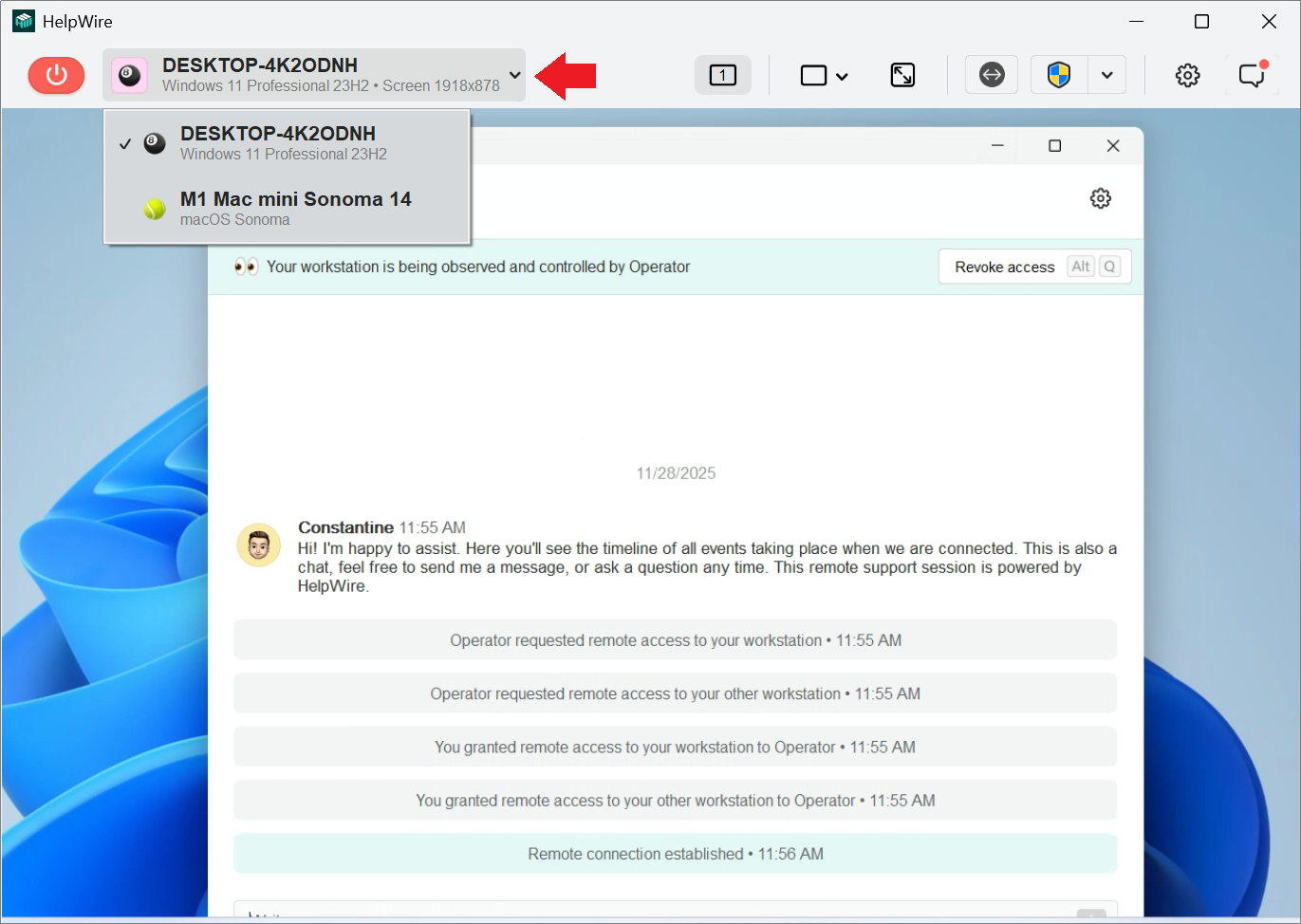The height and width of the screenshot is (924, 1301).
Task: Open HelpWire settings via the gear icon
Action: pyautogui.click(x=1187, y=74)
